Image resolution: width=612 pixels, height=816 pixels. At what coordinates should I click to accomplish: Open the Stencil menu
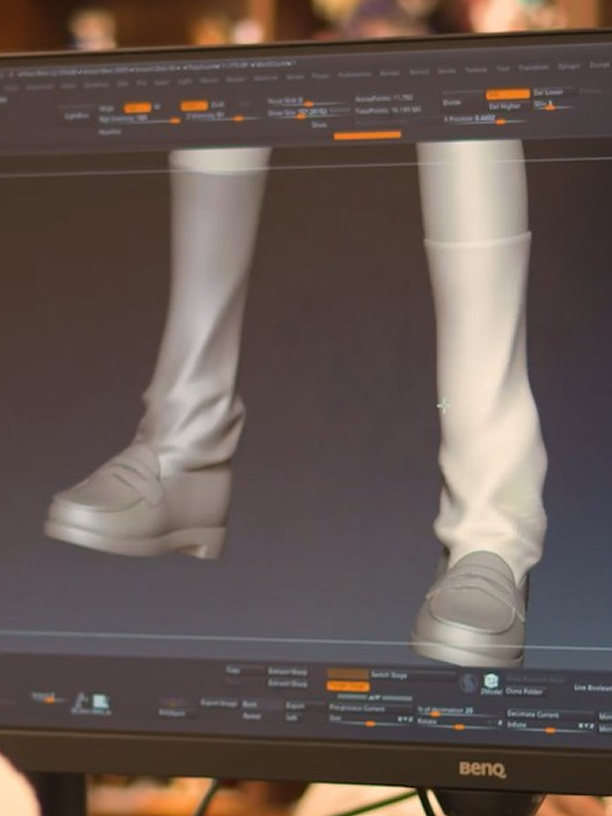419,72
